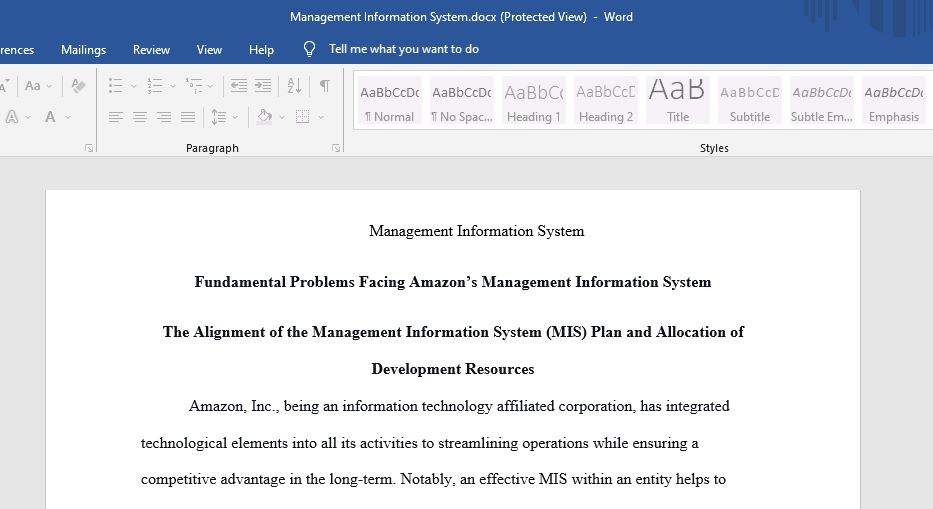Apply the Subtle Emphasis style
The width and height of the screenshot is (933, 509).
coord(822,100)
